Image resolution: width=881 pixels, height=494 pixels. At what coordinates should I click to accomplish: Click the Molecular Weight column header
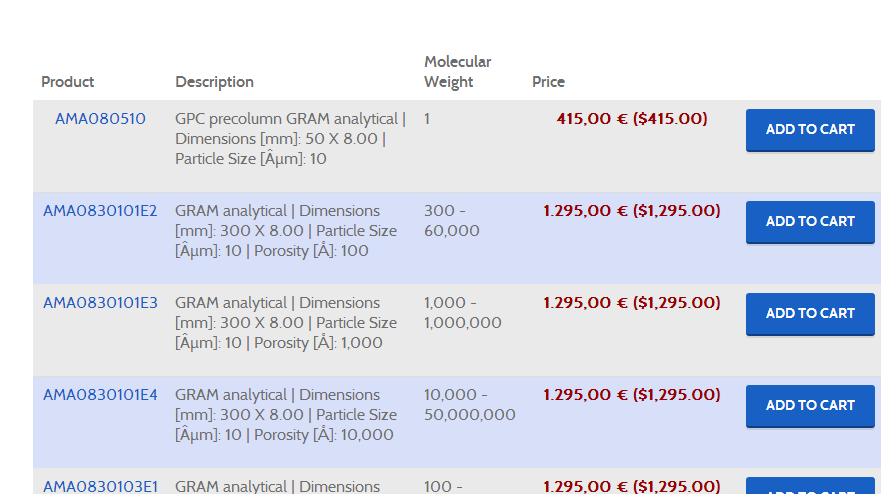[457, 72]
